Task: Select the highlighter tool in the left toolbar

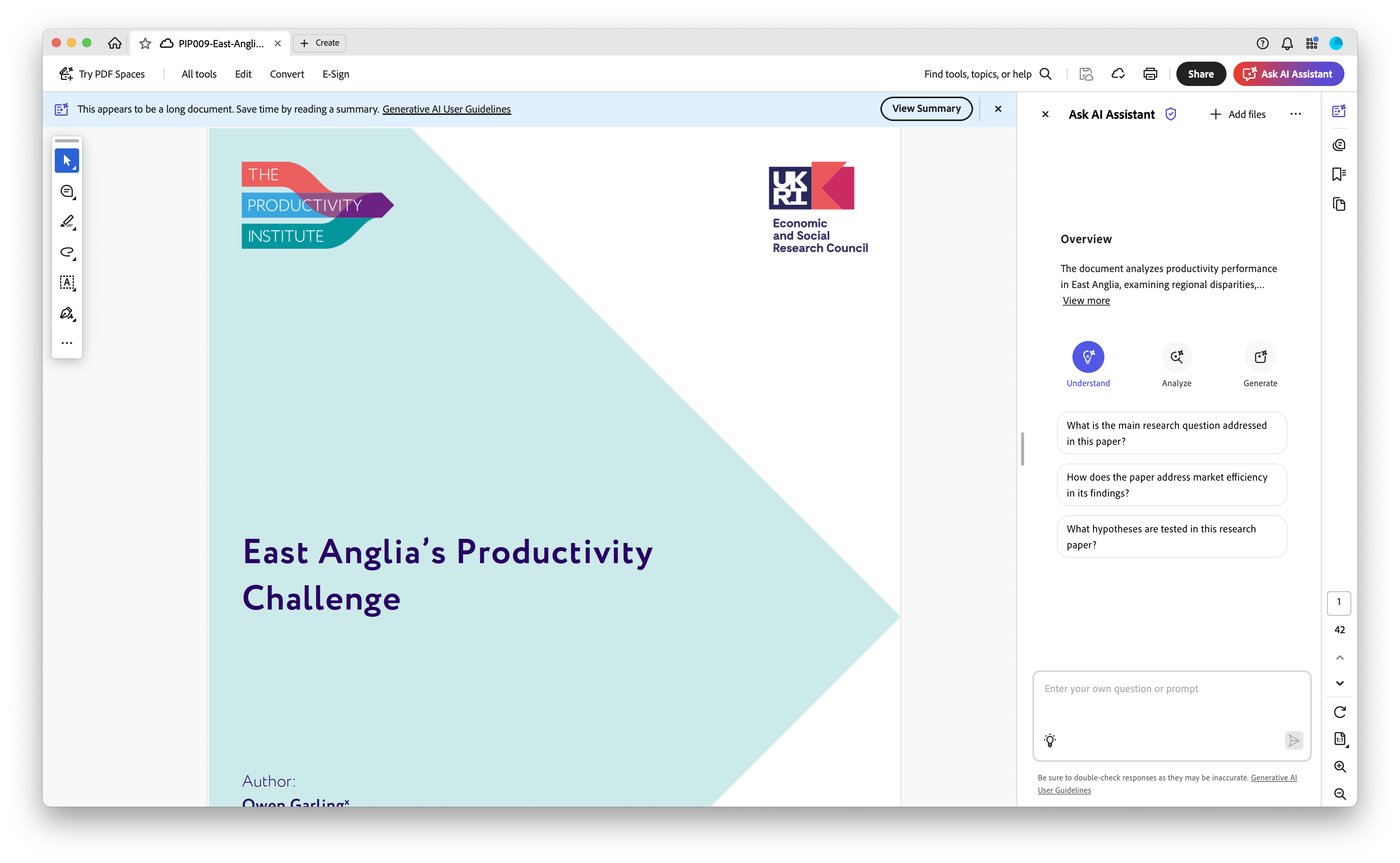Action: point(67,221)
